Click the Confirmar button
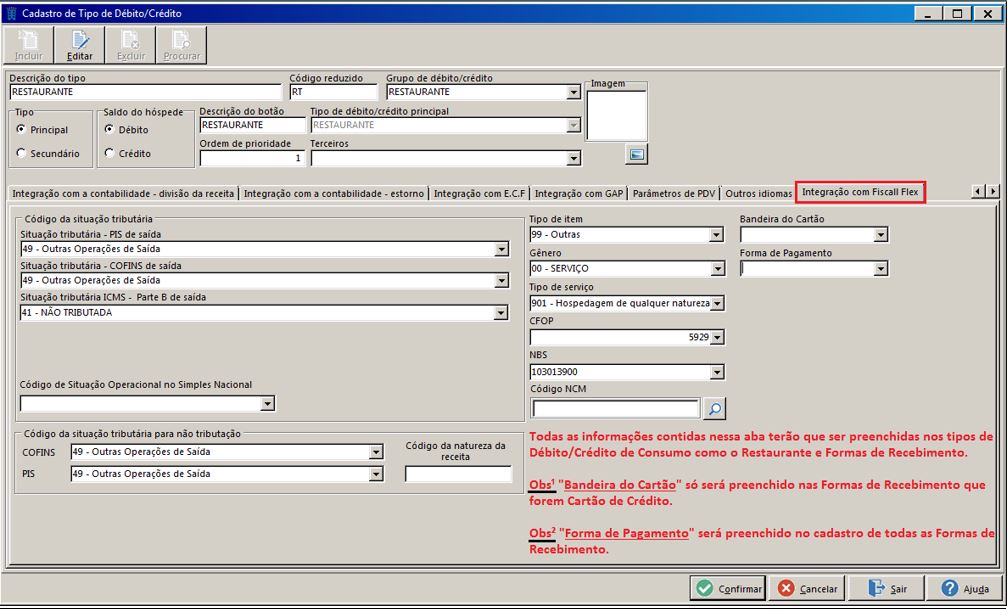Screen dimensions: 1008x609 728,588
